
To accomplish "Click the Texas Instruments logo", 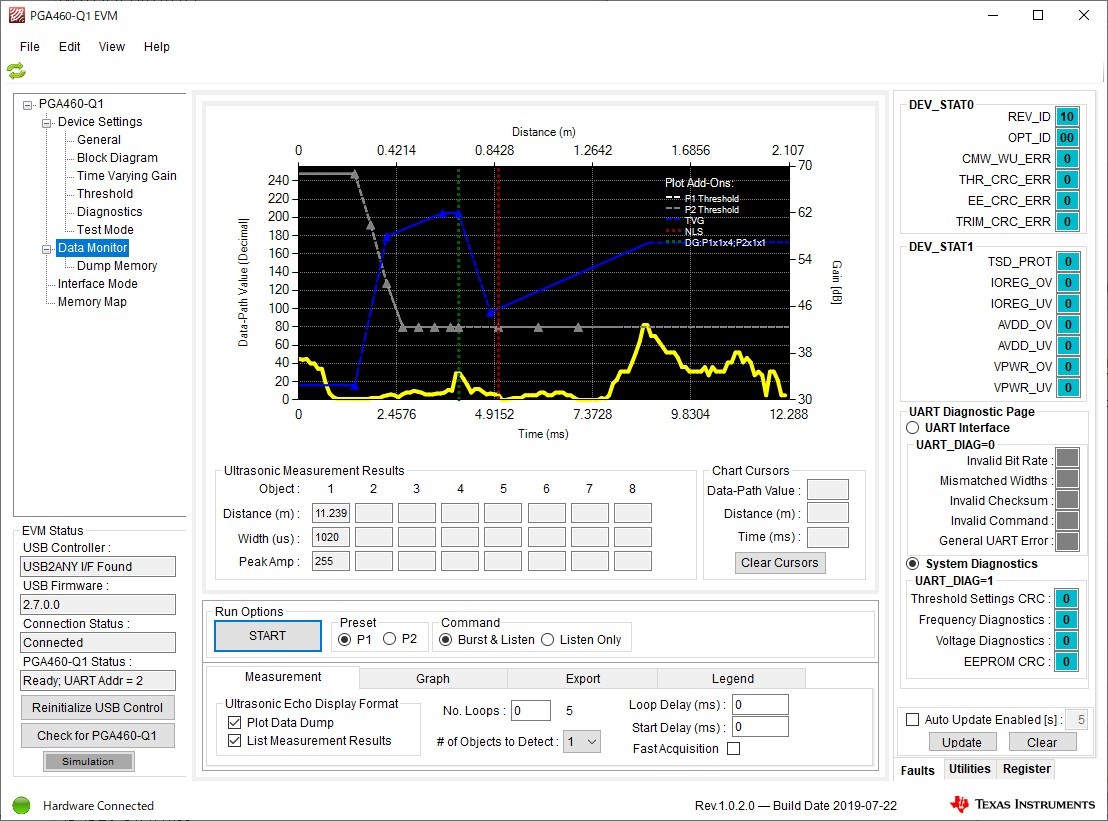I will [1022, 804].
